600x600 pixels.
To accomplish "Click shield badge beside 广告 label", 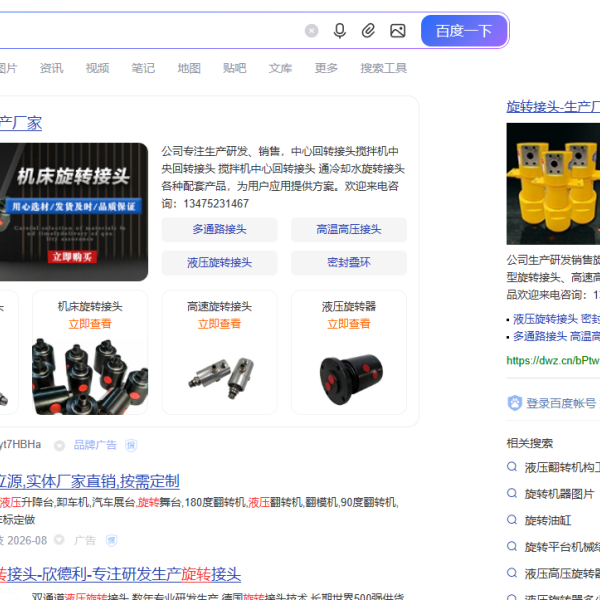I will click(112, 540).
